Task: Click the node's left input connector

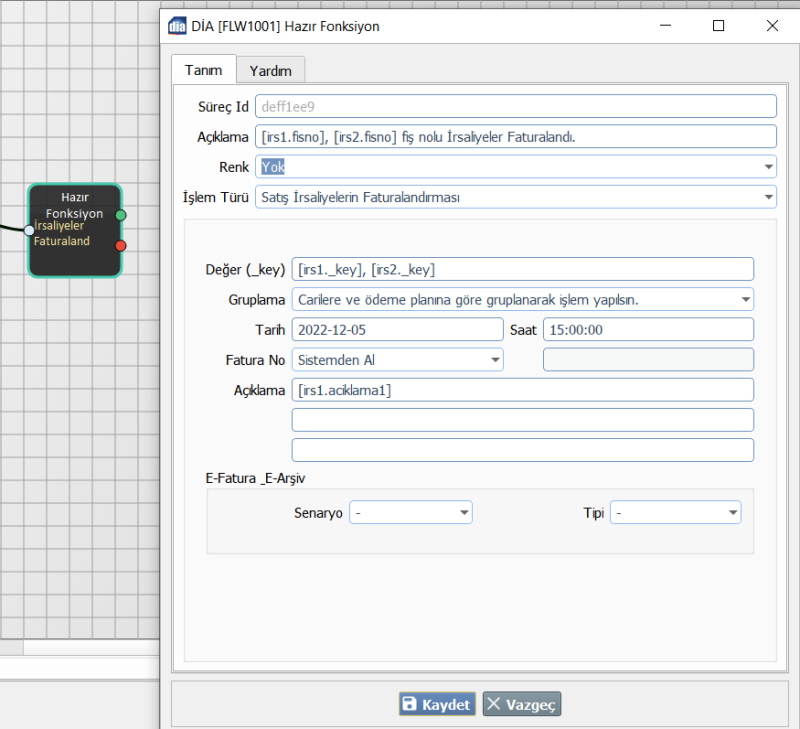Action: [x=29, y=230]
